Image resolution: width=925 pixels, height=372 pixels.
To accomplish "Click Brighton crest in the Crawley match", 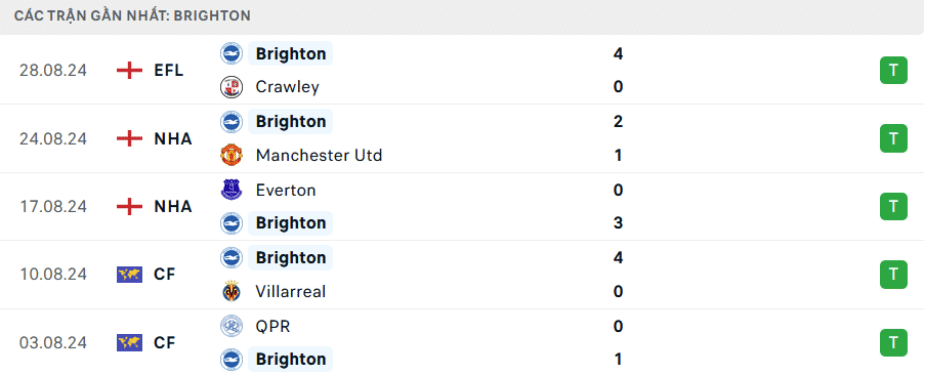I will [231, 54].
